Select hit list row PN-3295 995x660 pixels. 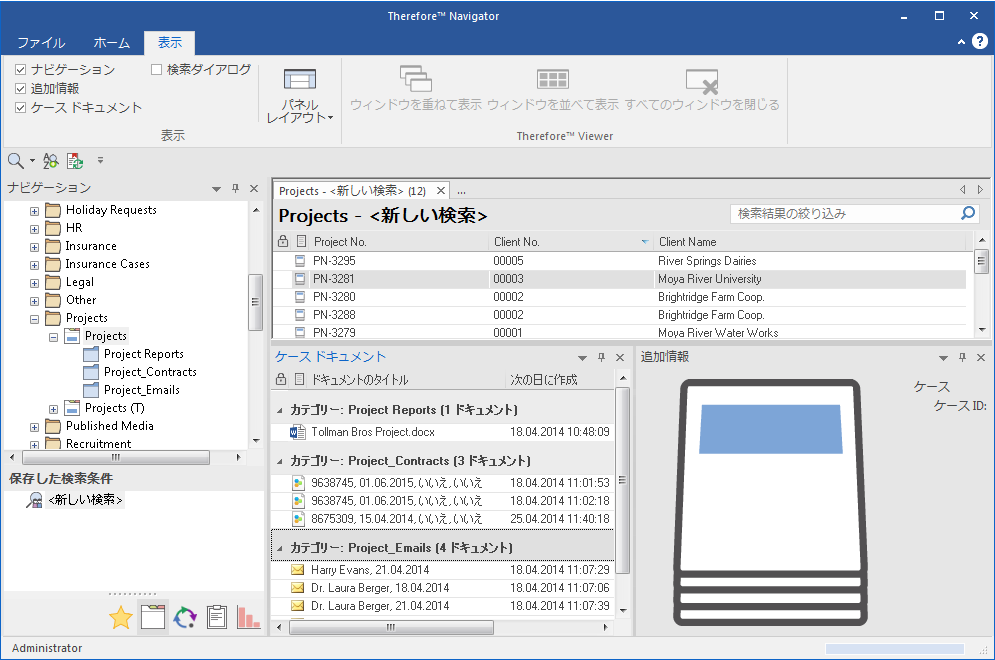point(619,261)
